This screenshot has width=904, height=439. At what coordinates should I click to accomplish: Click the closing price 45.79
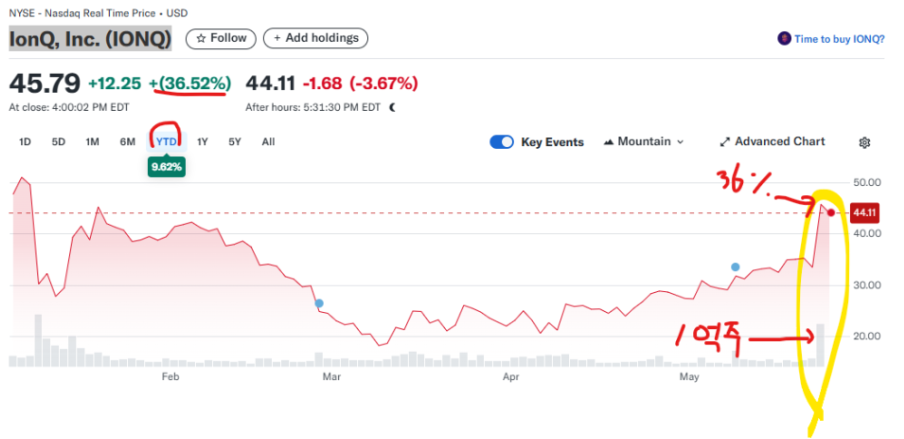pos(44,84)
